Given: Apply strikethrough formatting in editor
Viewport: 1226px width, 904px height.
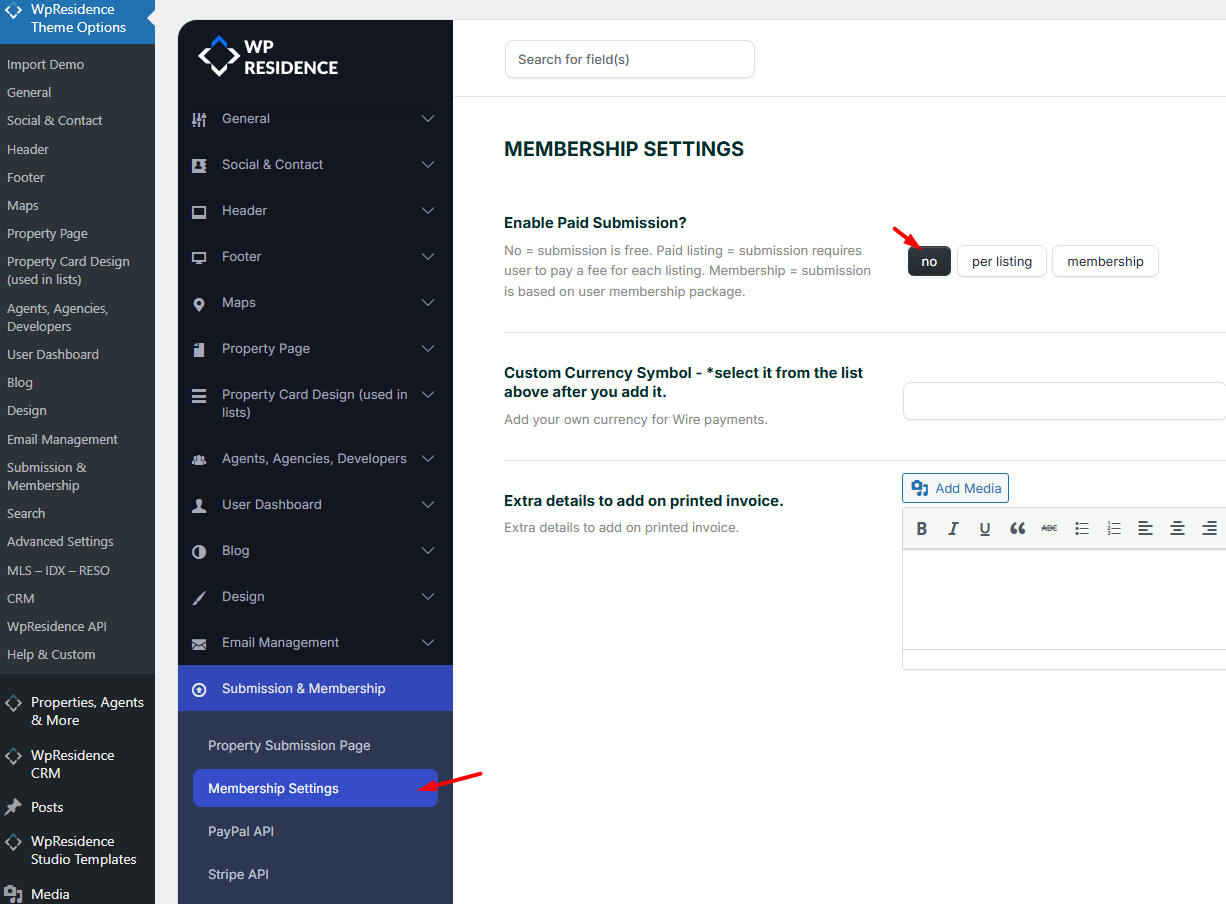Looking at the screenshot, I should (1049, 528).
